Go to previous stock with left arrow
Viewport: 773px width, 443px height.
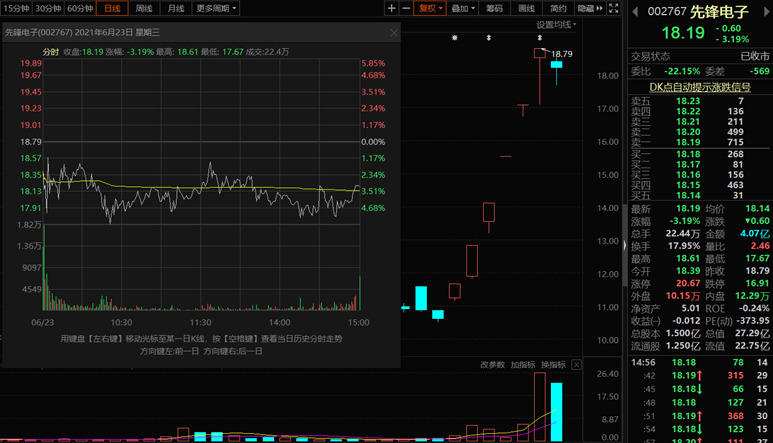click(635, 12)
